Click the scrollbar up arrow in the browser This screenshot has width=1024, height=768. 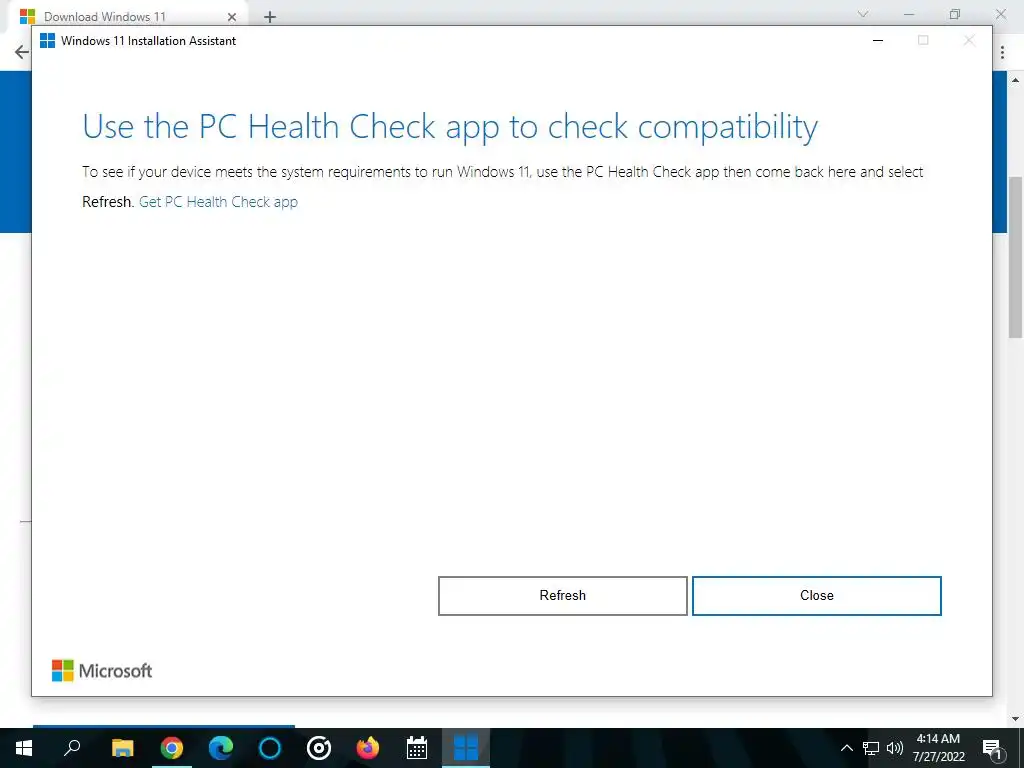click(1016, 80)
